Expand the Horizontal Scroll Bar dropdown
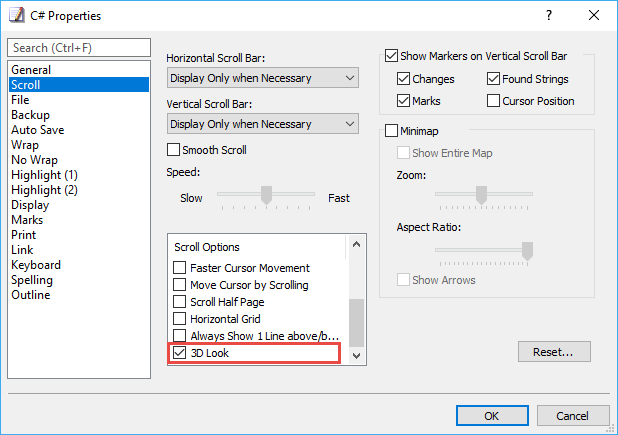The image size is (618, 435). pos(263,78)
